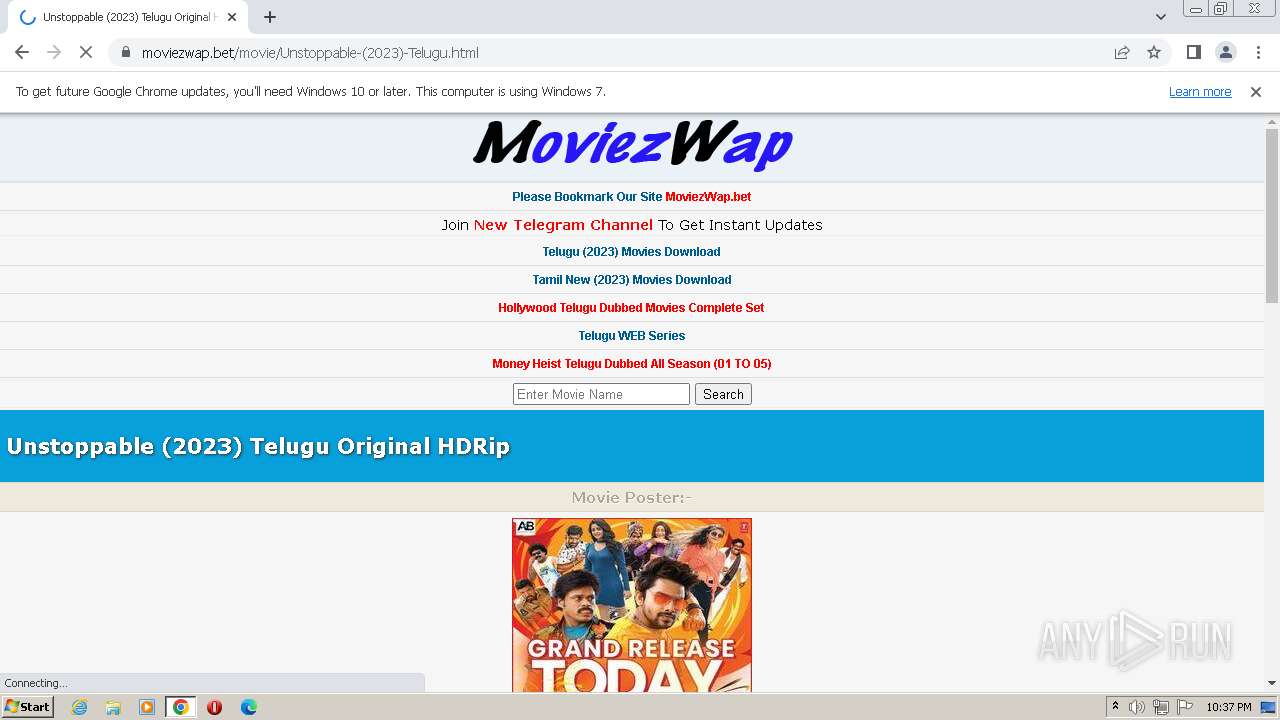Click the Unstoppable (2023) Telugu Original HDRip heading
Viewport: 1280px width, 720px height.
258,446
